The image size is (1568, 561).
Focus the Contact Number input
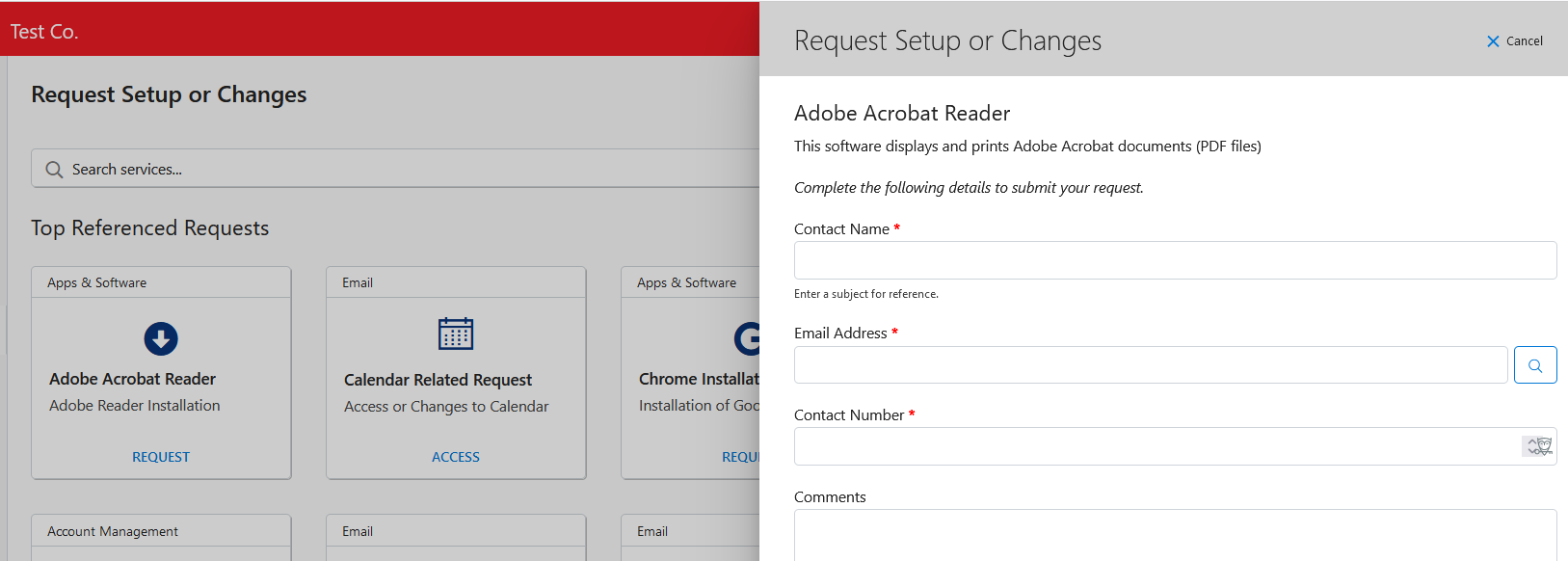pyautogui.click(x=1175, y=446)
